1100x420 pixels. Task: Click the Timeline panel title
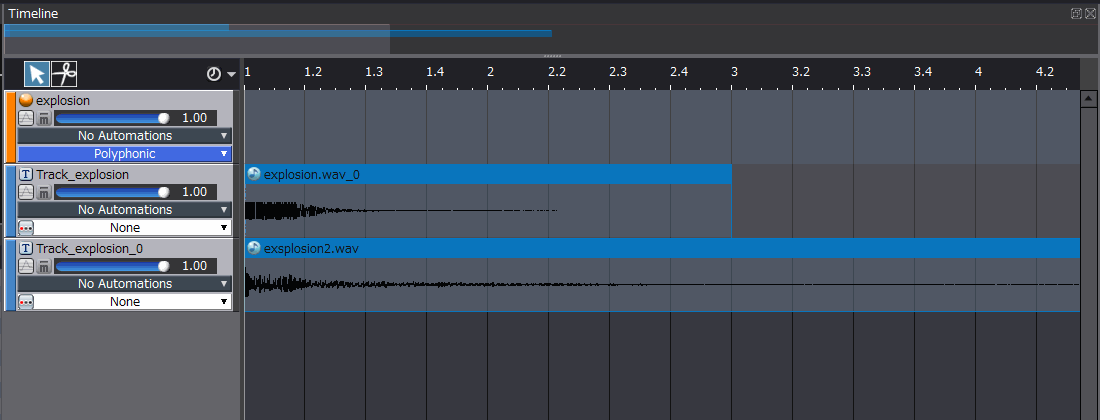click(33, 13)
